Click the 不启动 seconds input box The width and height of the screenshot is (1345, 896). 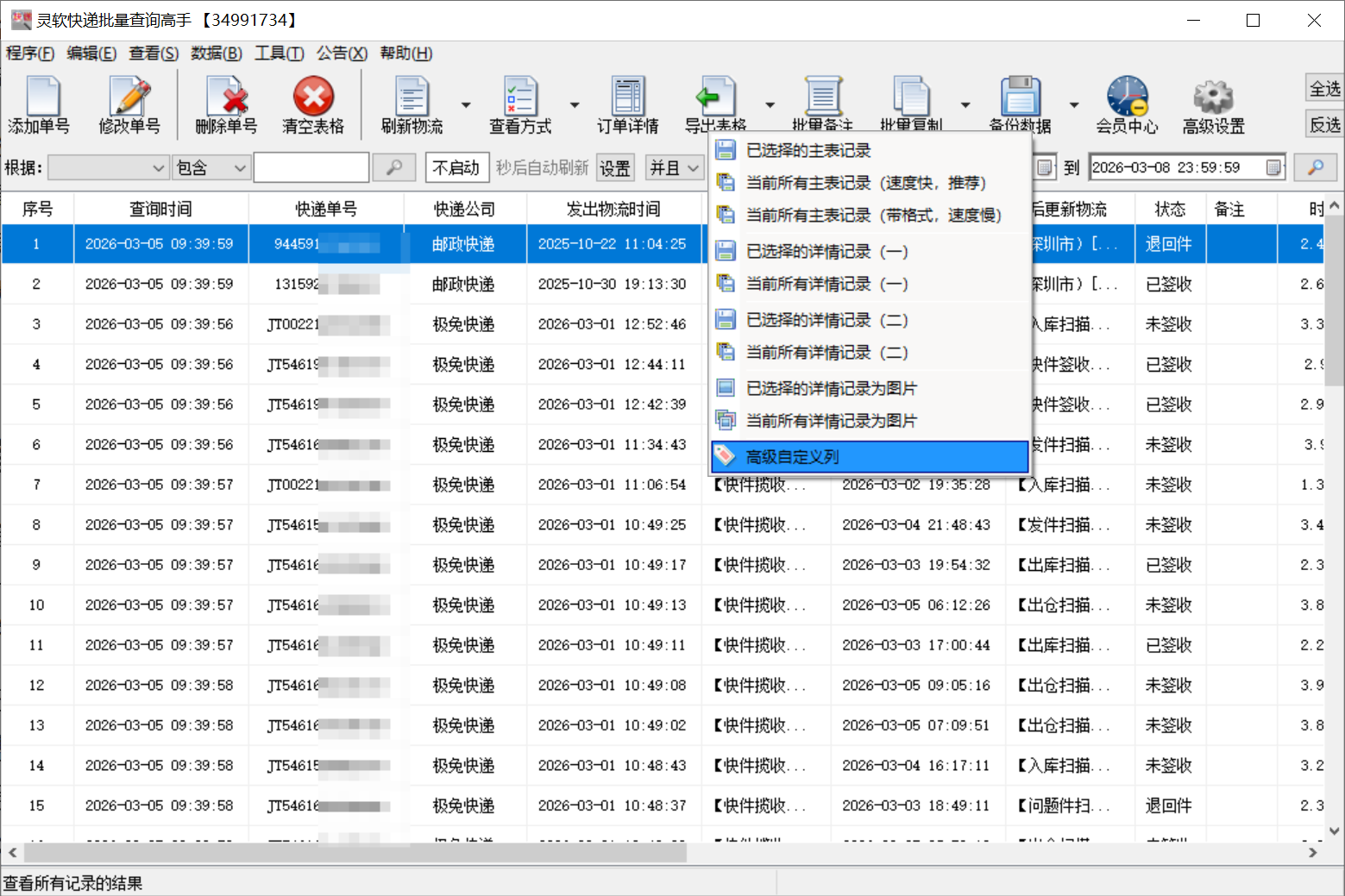point(457,167)
